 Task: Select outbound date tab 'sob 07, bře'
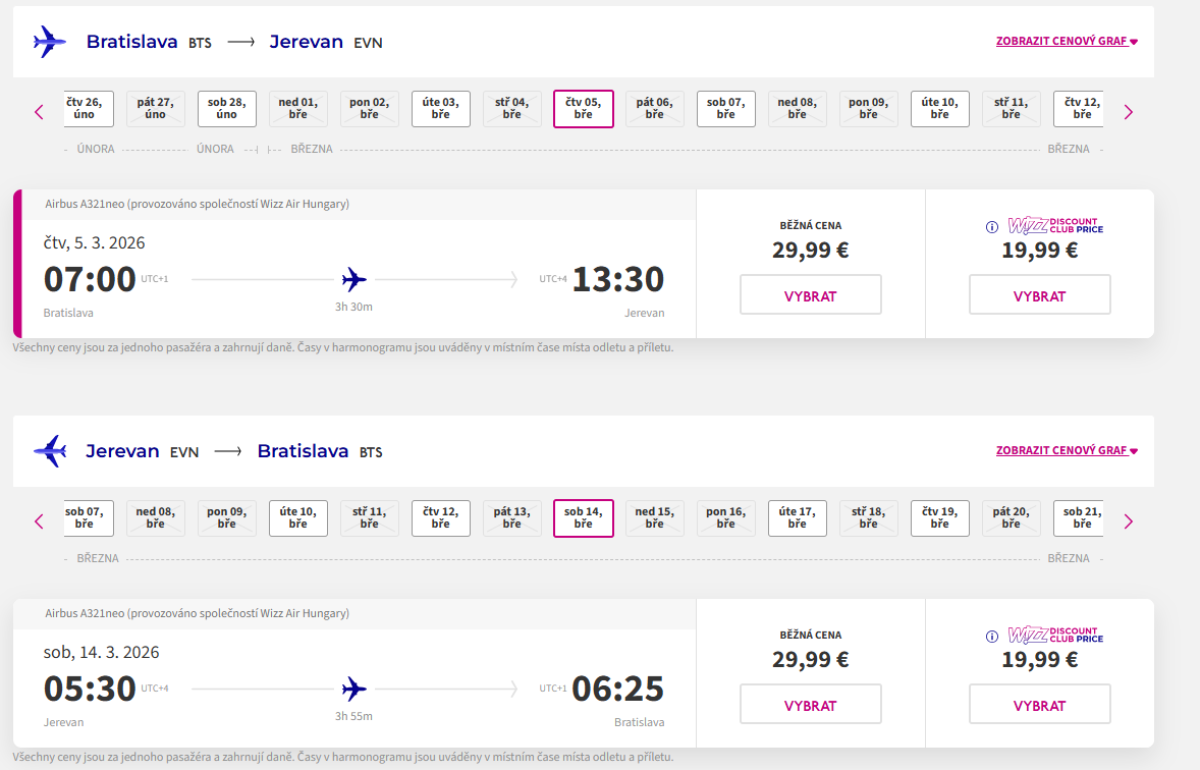[725, 109]
